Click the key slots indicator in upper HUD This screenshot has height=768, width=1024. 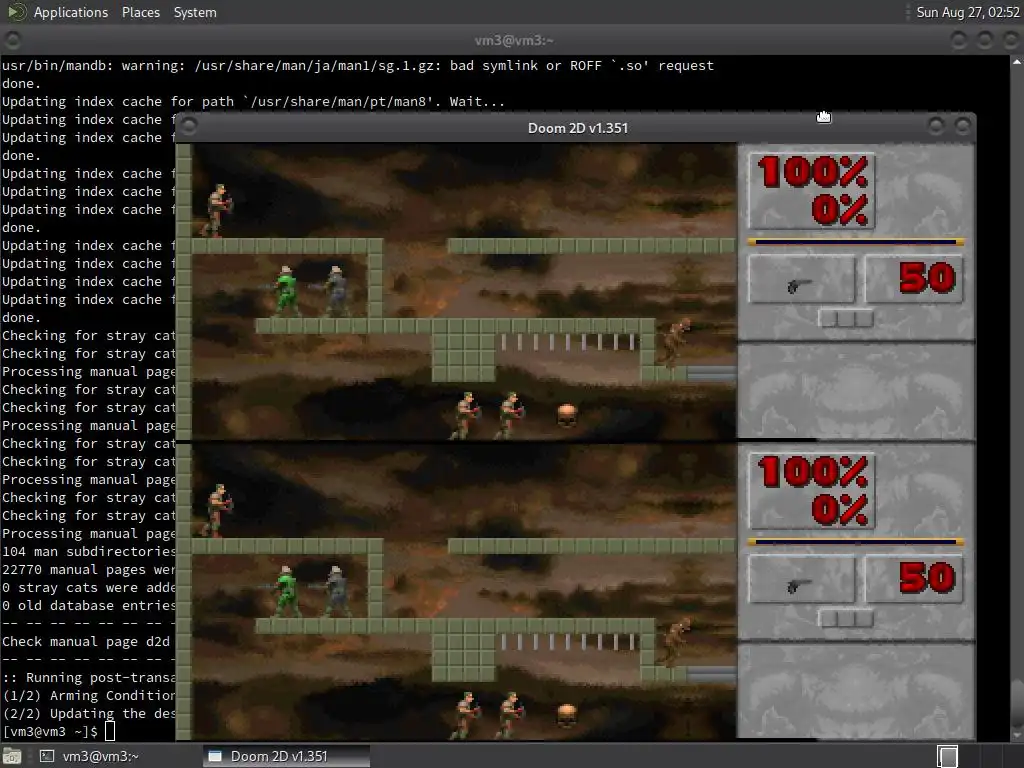click(846, 318)
